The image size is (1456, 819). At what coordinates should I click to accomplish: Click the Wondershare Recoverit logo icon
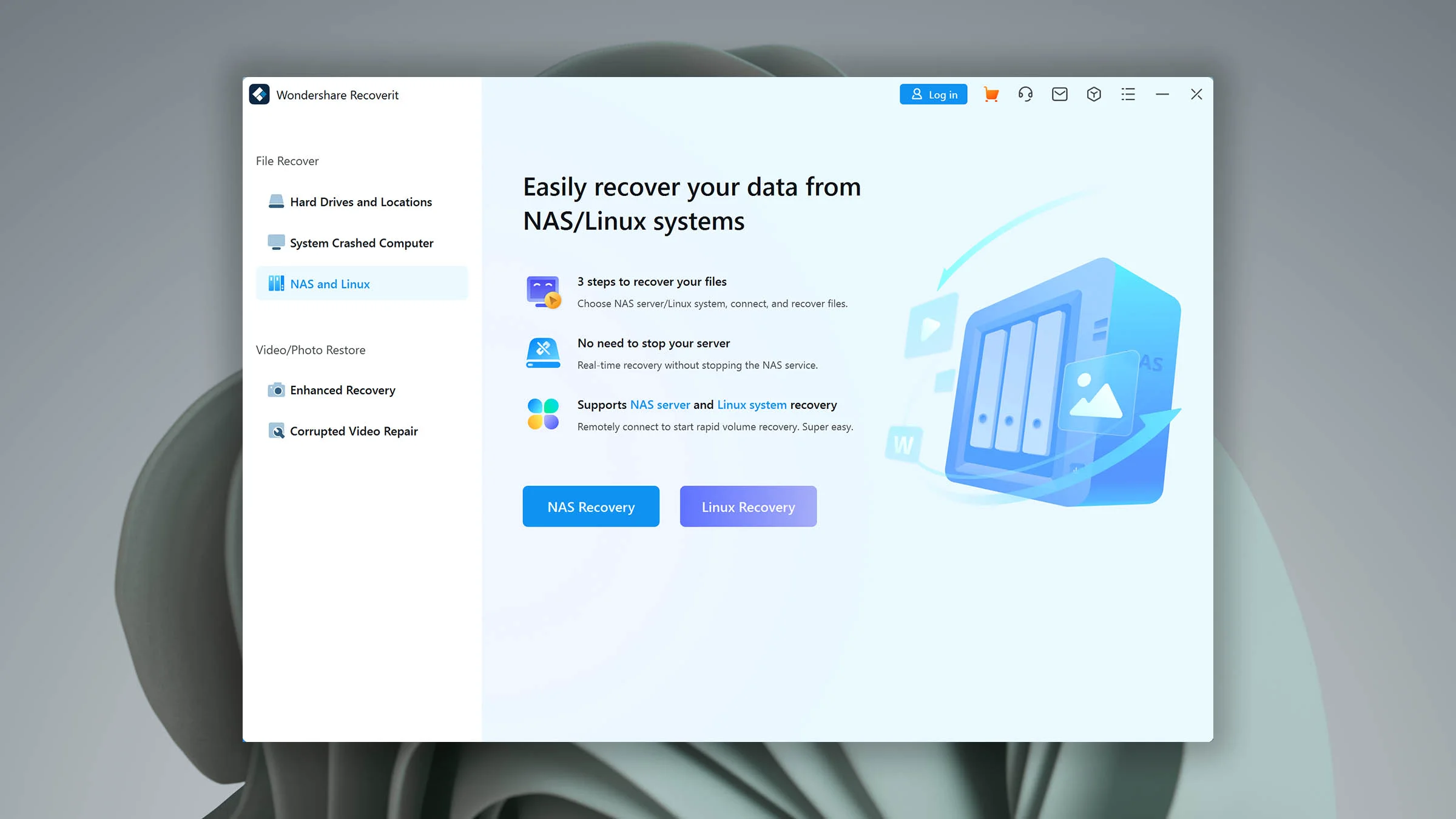click(260, 95)
